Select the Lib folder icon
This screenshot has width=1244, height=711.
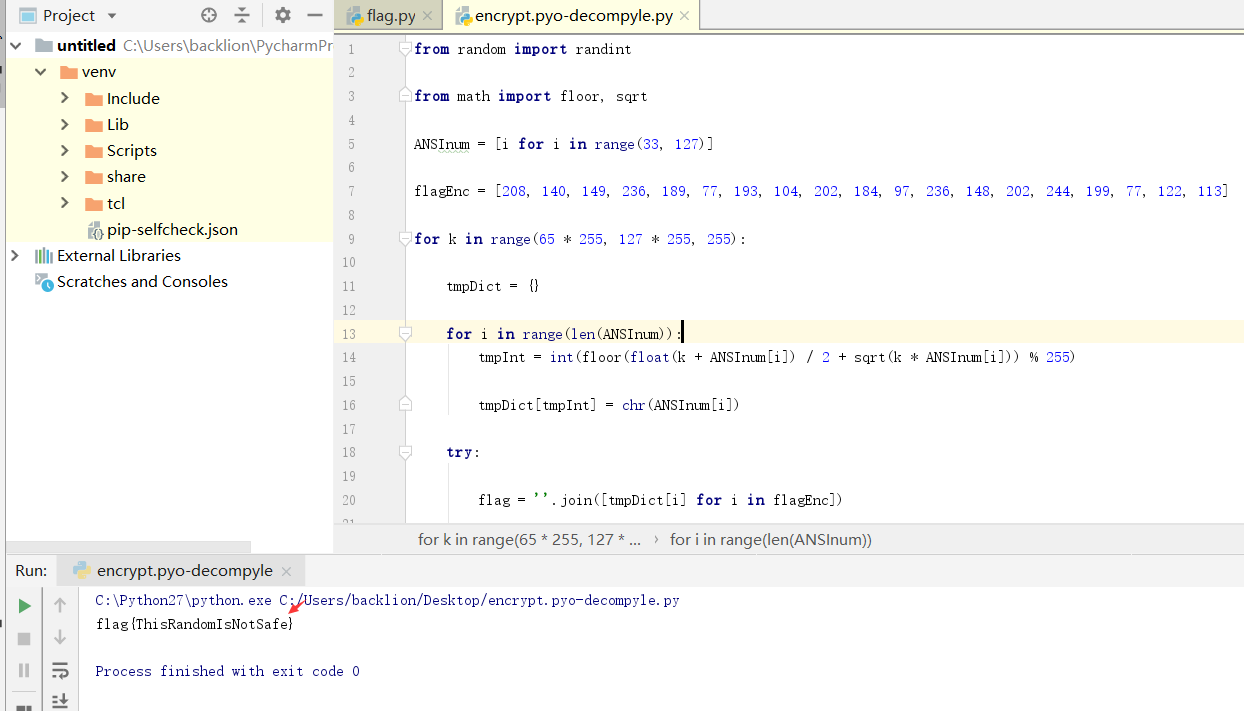pyautogui.click(x=94, y=124)
